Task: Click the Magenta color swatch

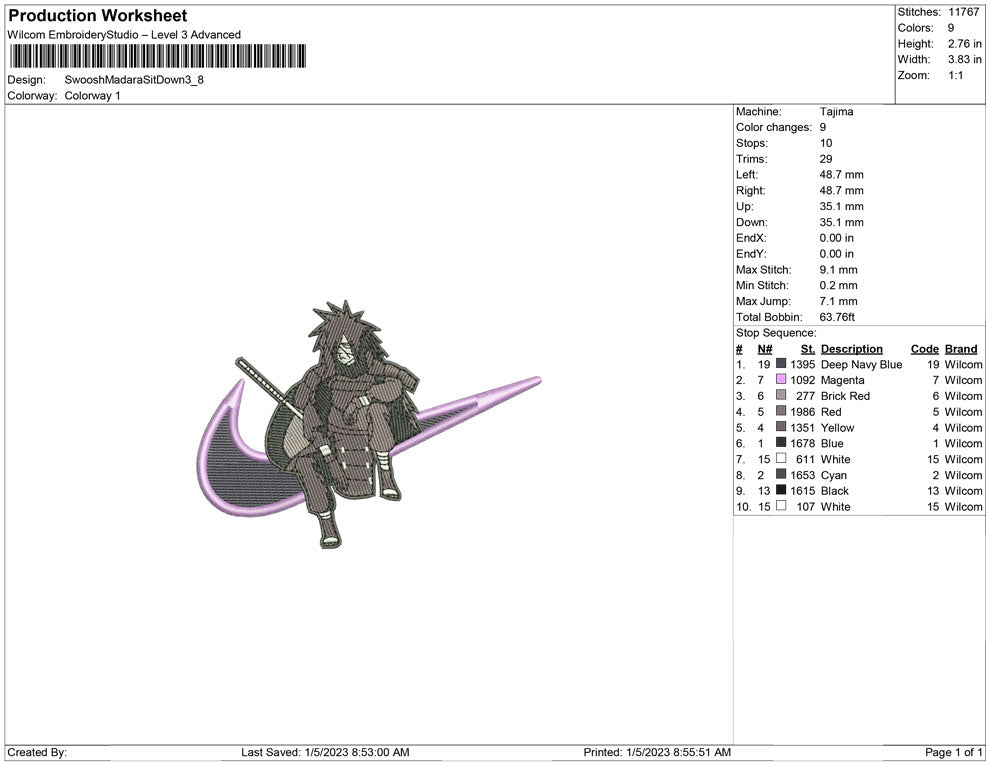Action: point(781,379)
